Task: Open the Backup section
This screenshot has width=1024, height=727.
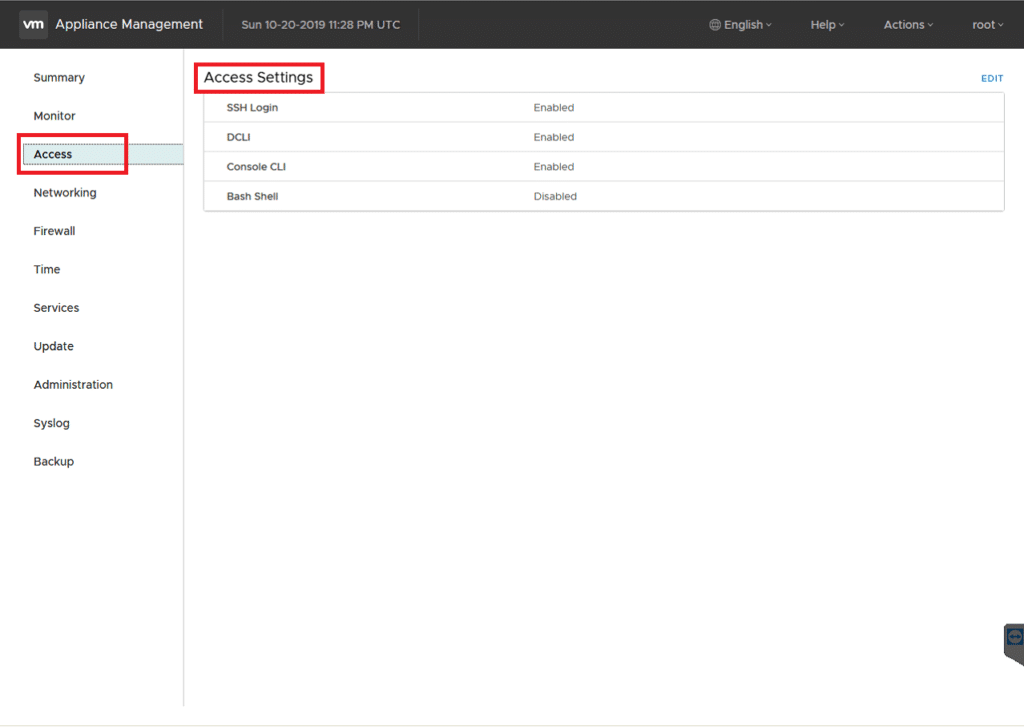Action: pyautogui.click(x=54, y=462)
